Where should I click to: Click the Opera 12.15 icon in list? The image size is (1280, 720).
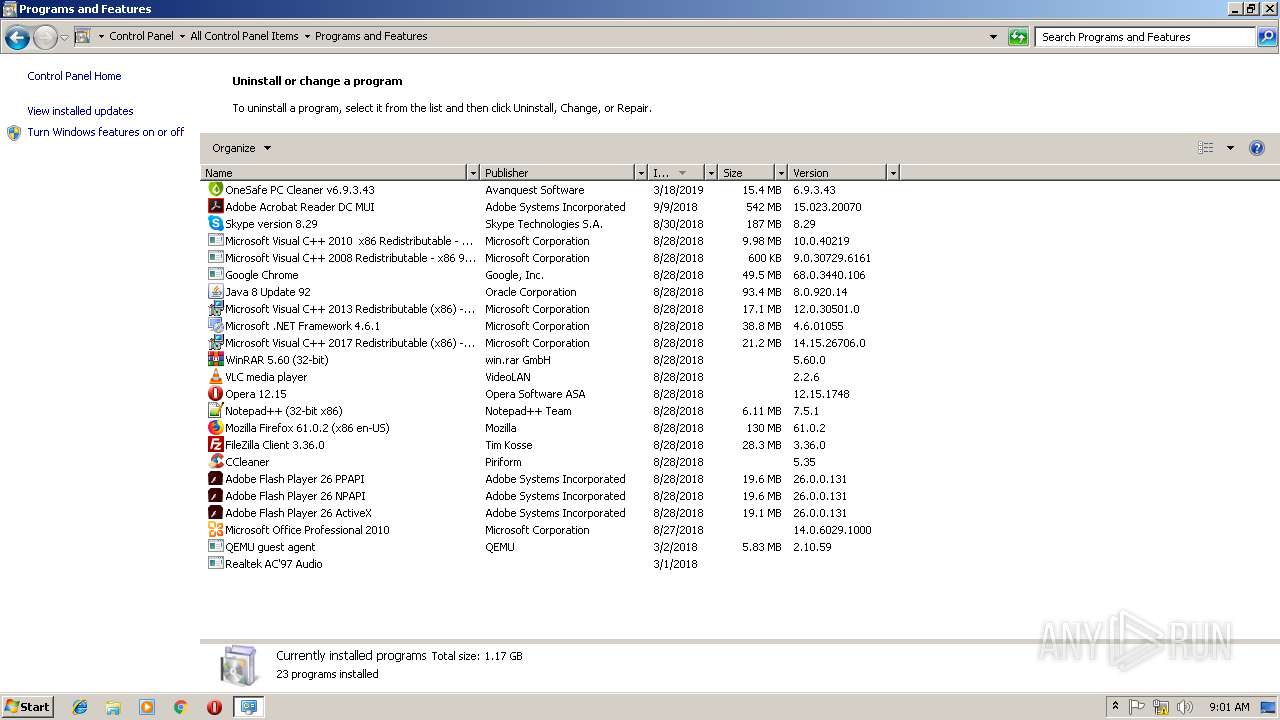point(215,393)
